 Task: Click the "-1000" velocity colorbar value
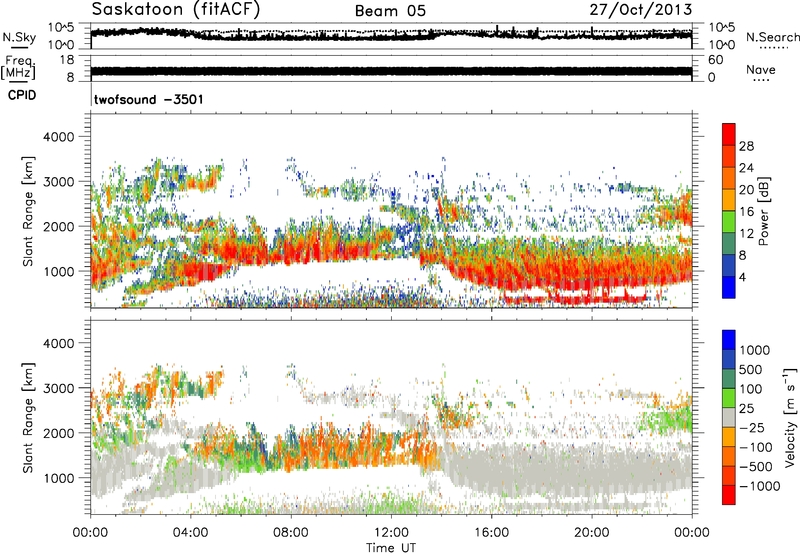point(760,486)
